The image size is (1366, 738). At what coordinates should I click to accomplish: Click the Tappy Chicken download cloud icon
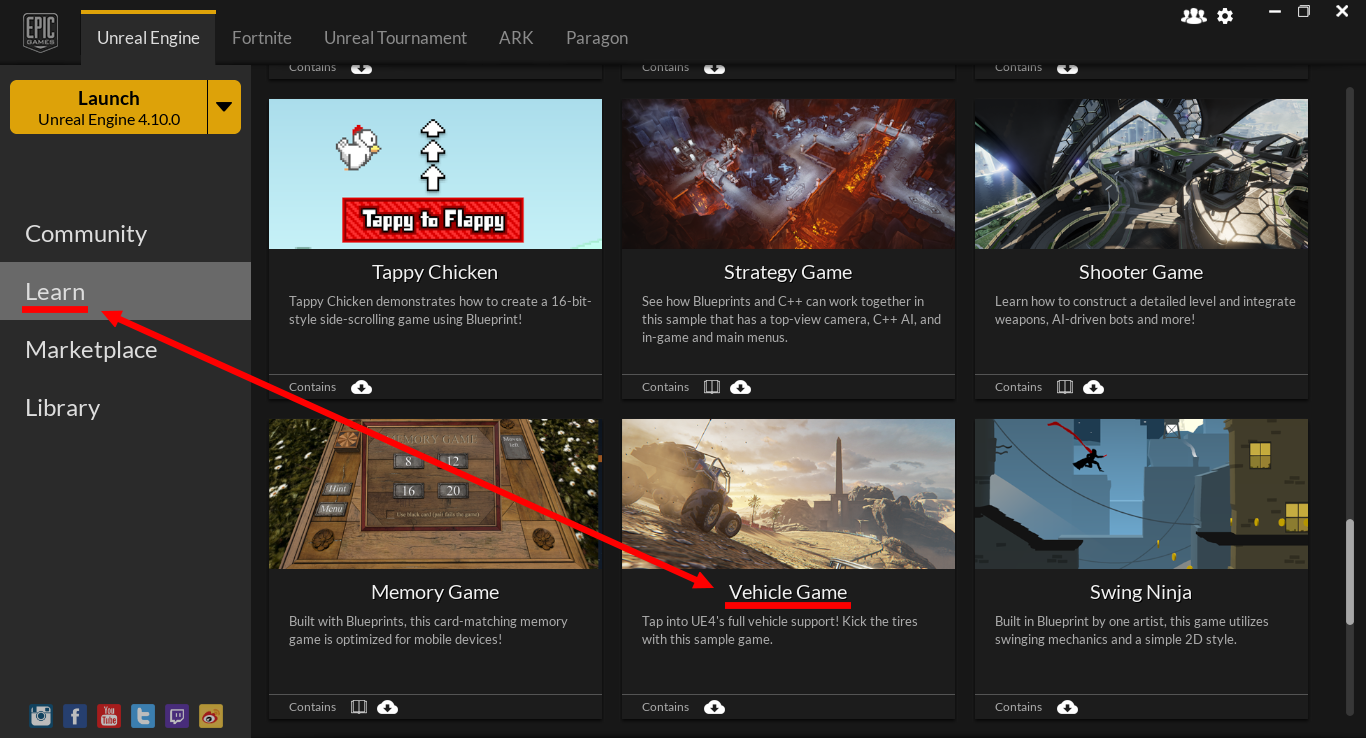361,387
